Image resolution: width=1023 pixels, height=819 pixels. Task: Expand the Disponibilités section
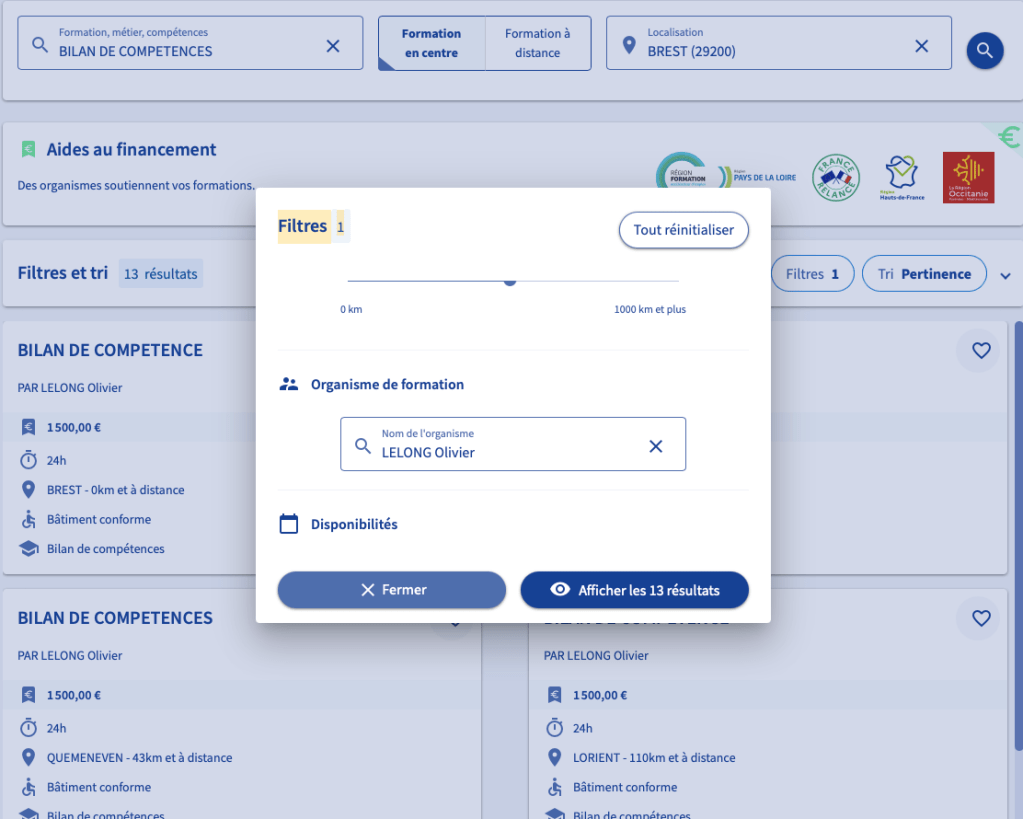coord(354,524)
